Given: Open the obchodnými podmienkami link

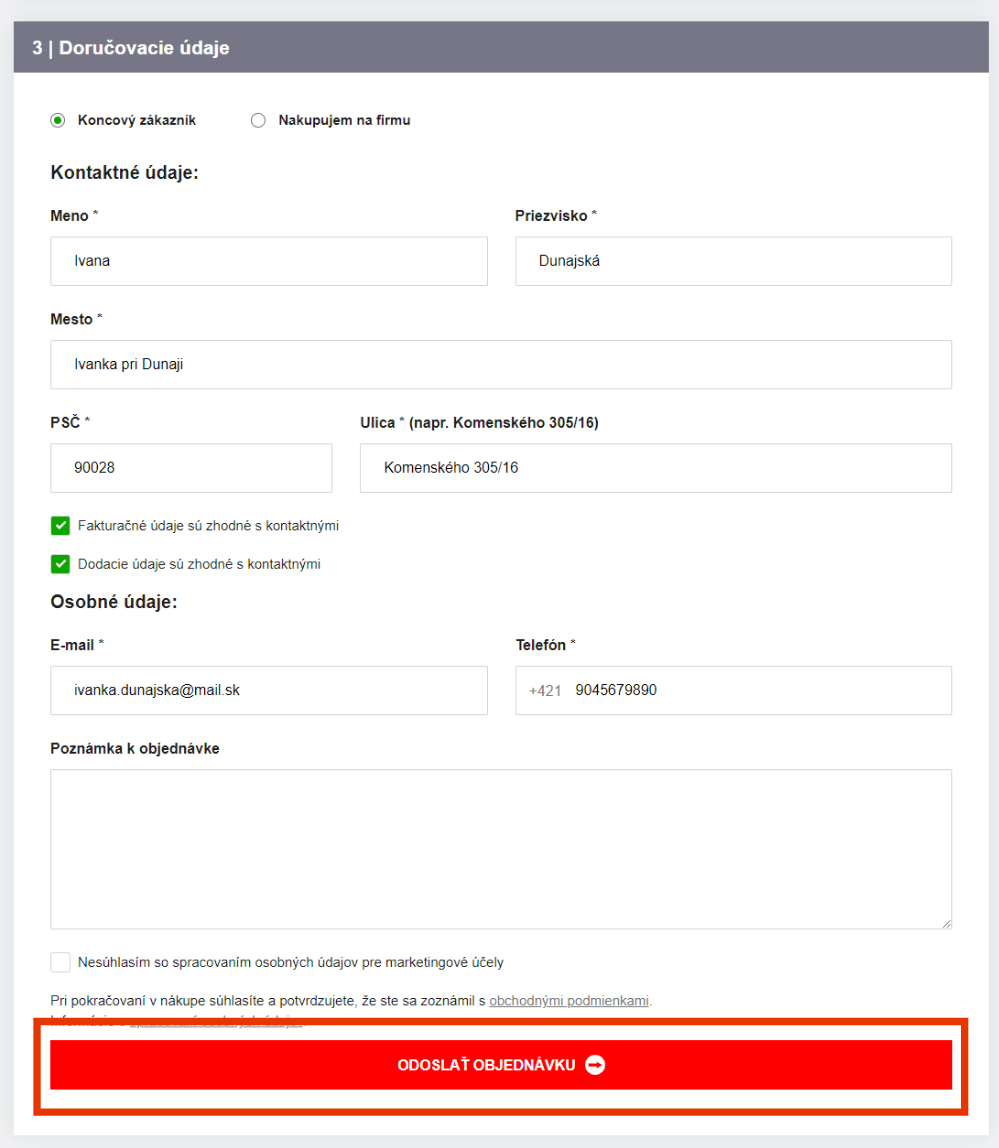Looking at the screenshot, I should [x=569, y=1000].
